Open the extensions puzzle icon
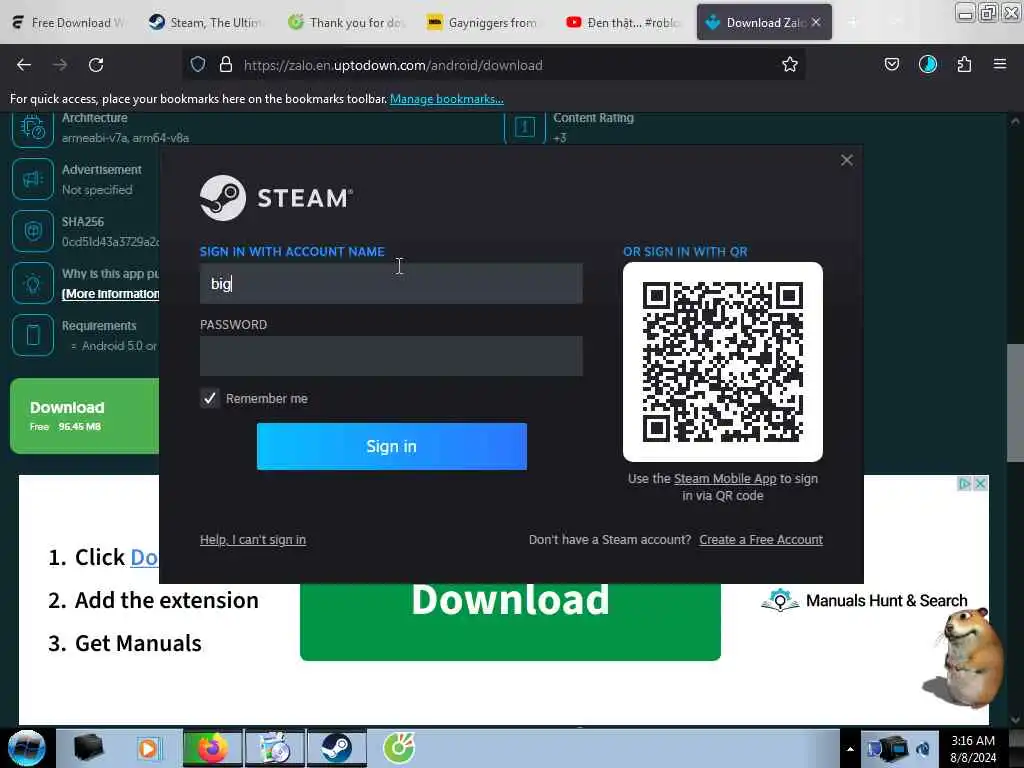1024x768 pixels. [x=964, y=65]
